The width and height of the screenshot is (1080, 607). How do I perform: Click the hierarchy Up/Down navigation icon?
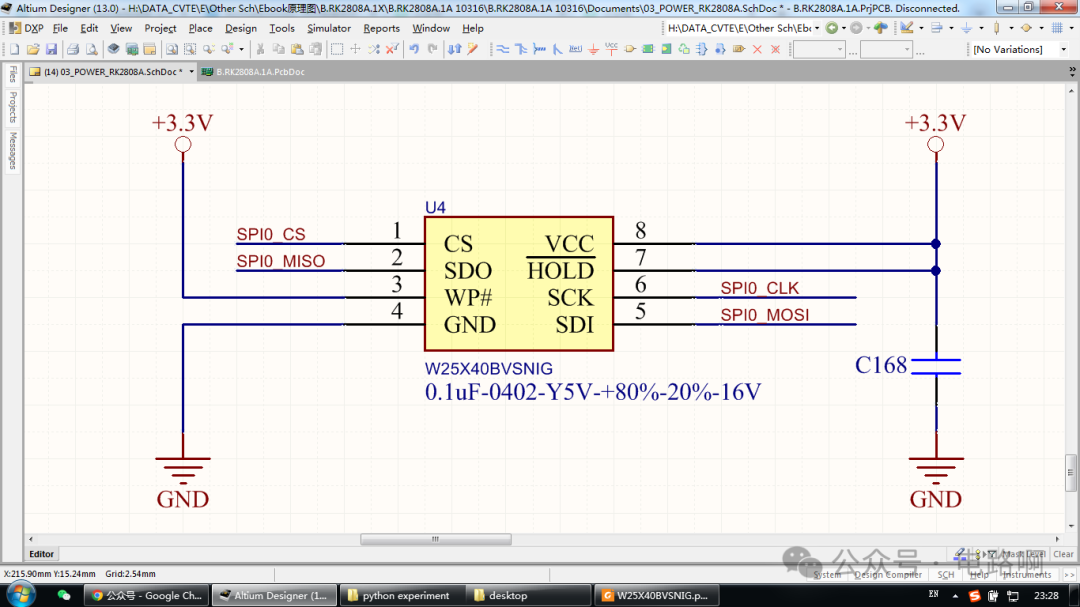pos(455,50)
